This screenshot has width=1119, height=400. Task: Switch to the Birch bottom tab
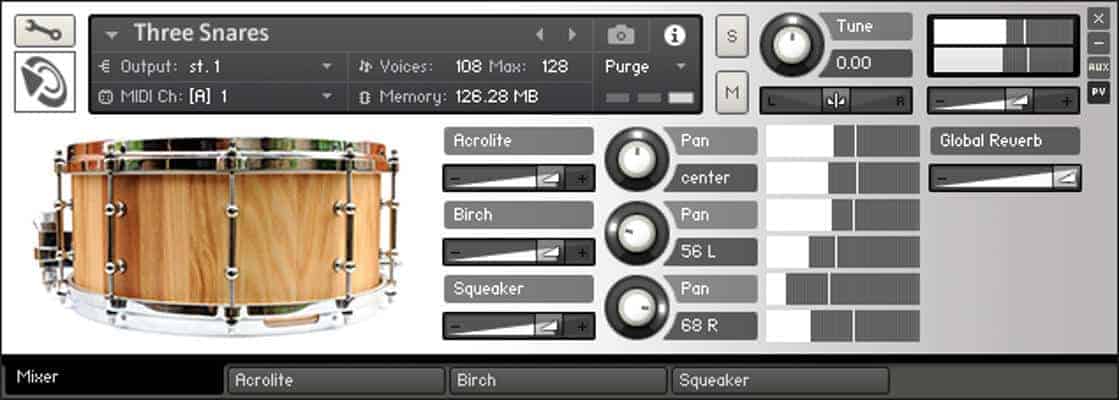coord(557,380)
